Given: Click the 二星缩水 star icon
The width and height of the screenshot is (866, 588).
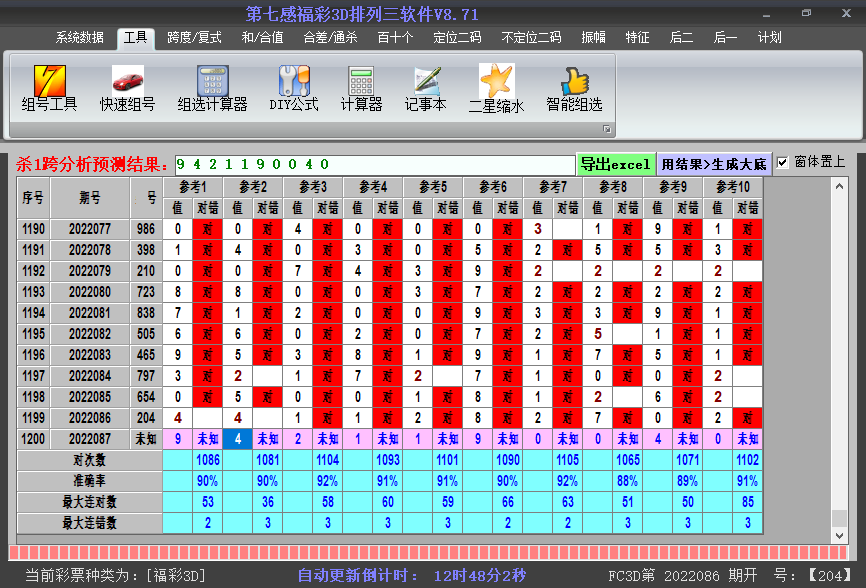Looking at the screenshot, I should click(496, 88).
